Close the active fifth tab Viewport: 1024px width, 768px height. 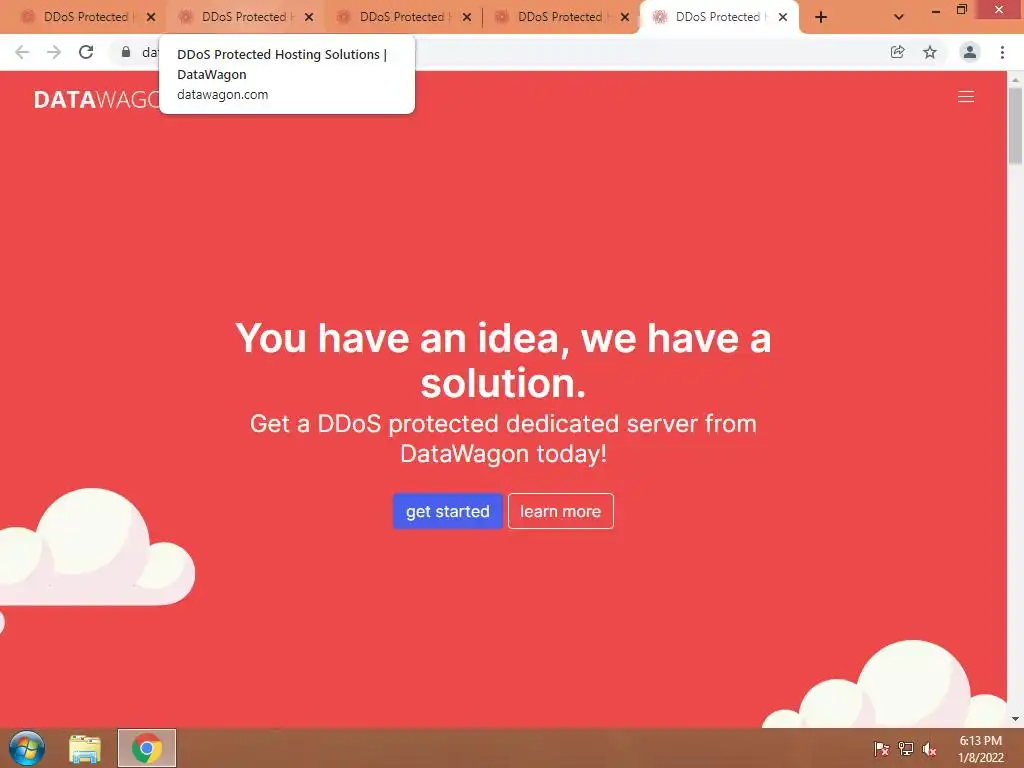[783, 18]
